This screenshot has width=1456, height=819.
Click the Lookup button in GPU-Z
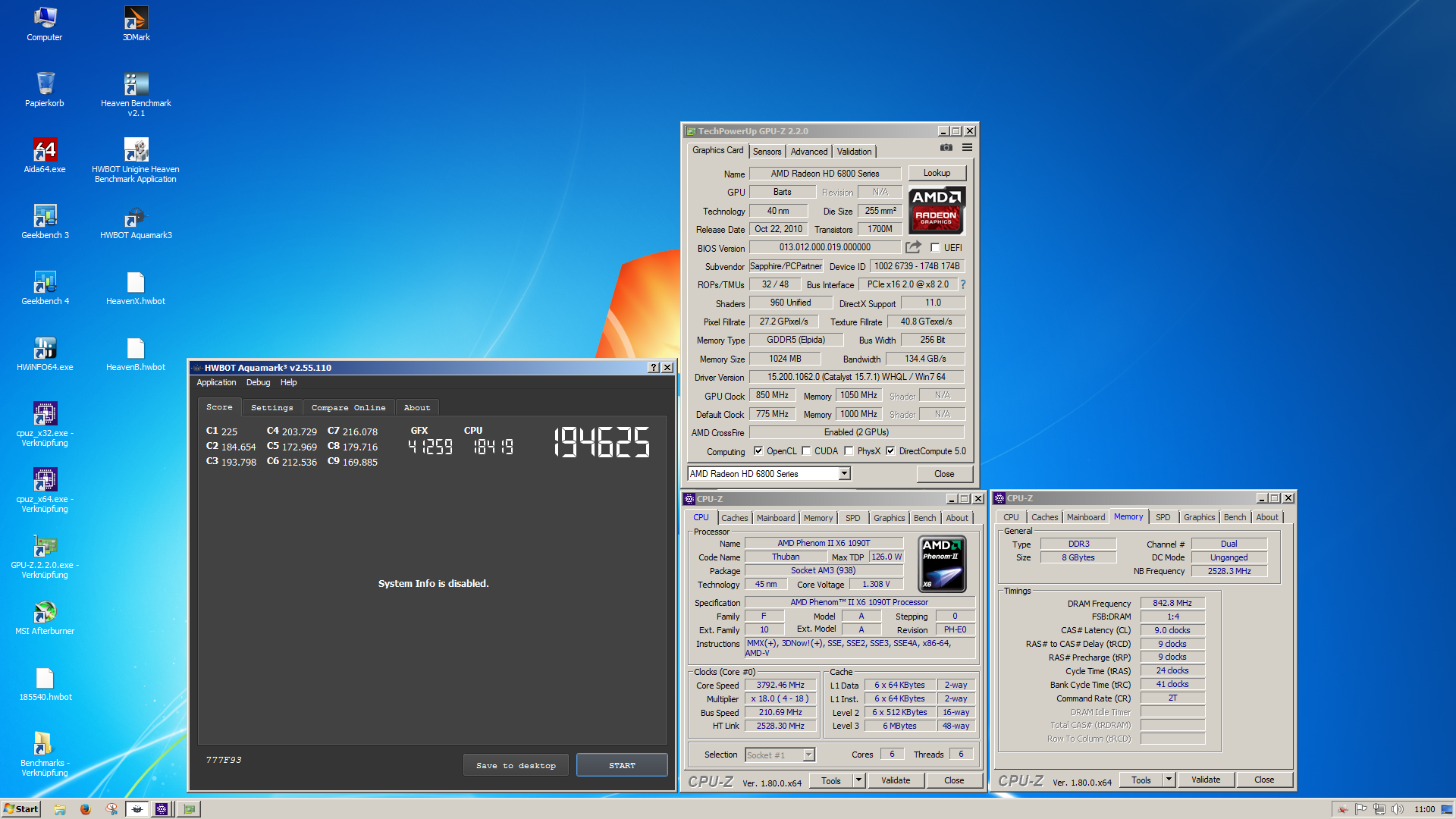pos(937,173)
